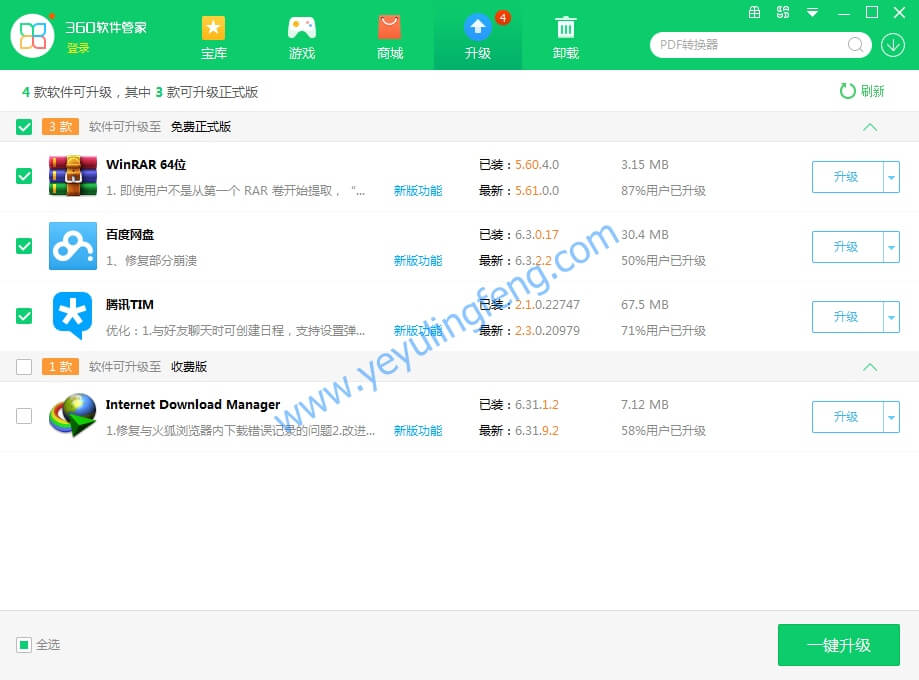Check the Internet Download Manager checkbox
The width and height of the screenshot is (919, 680).
click(x=24, y=416)
